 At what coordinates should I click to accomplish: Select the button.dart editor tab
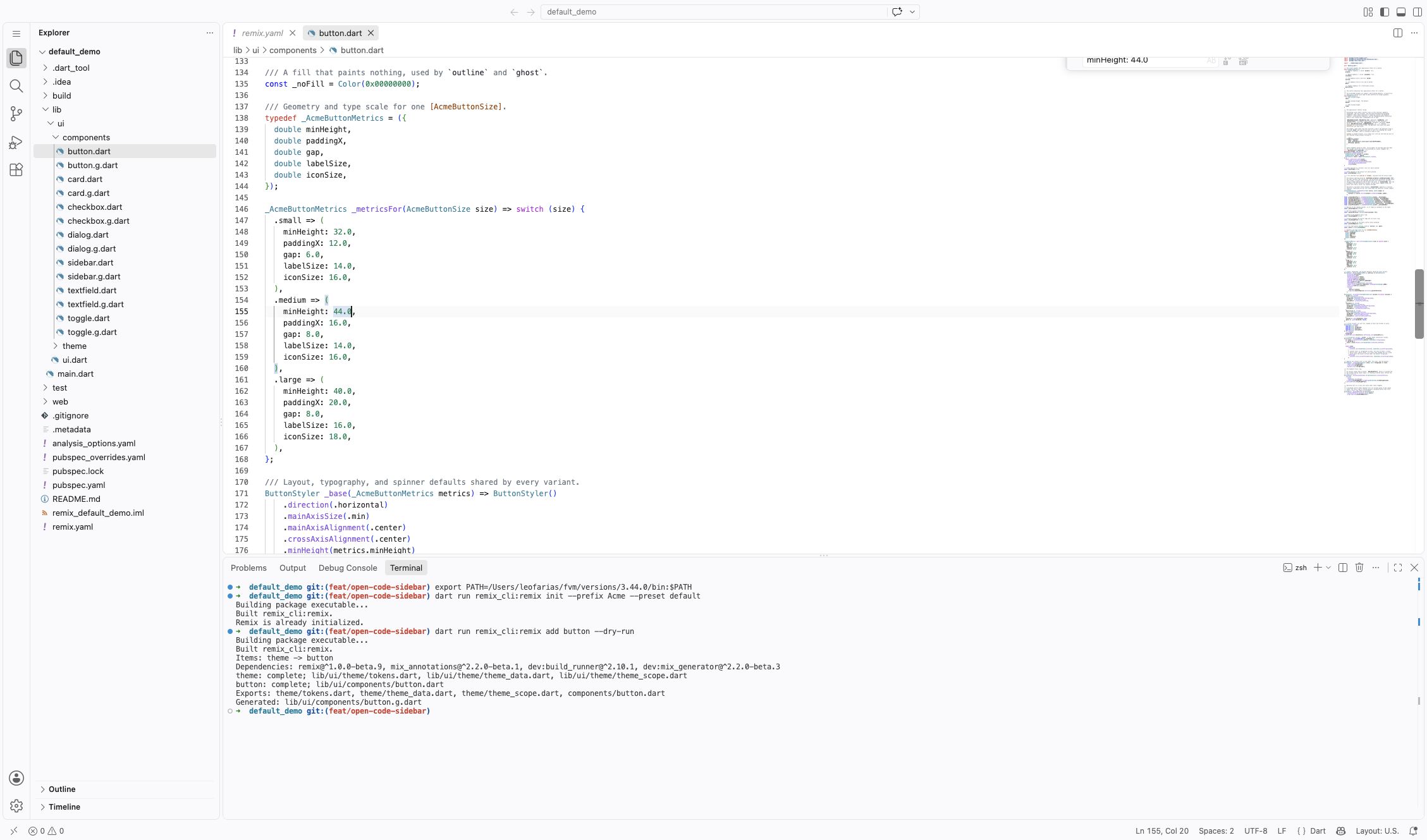(340, 33)
